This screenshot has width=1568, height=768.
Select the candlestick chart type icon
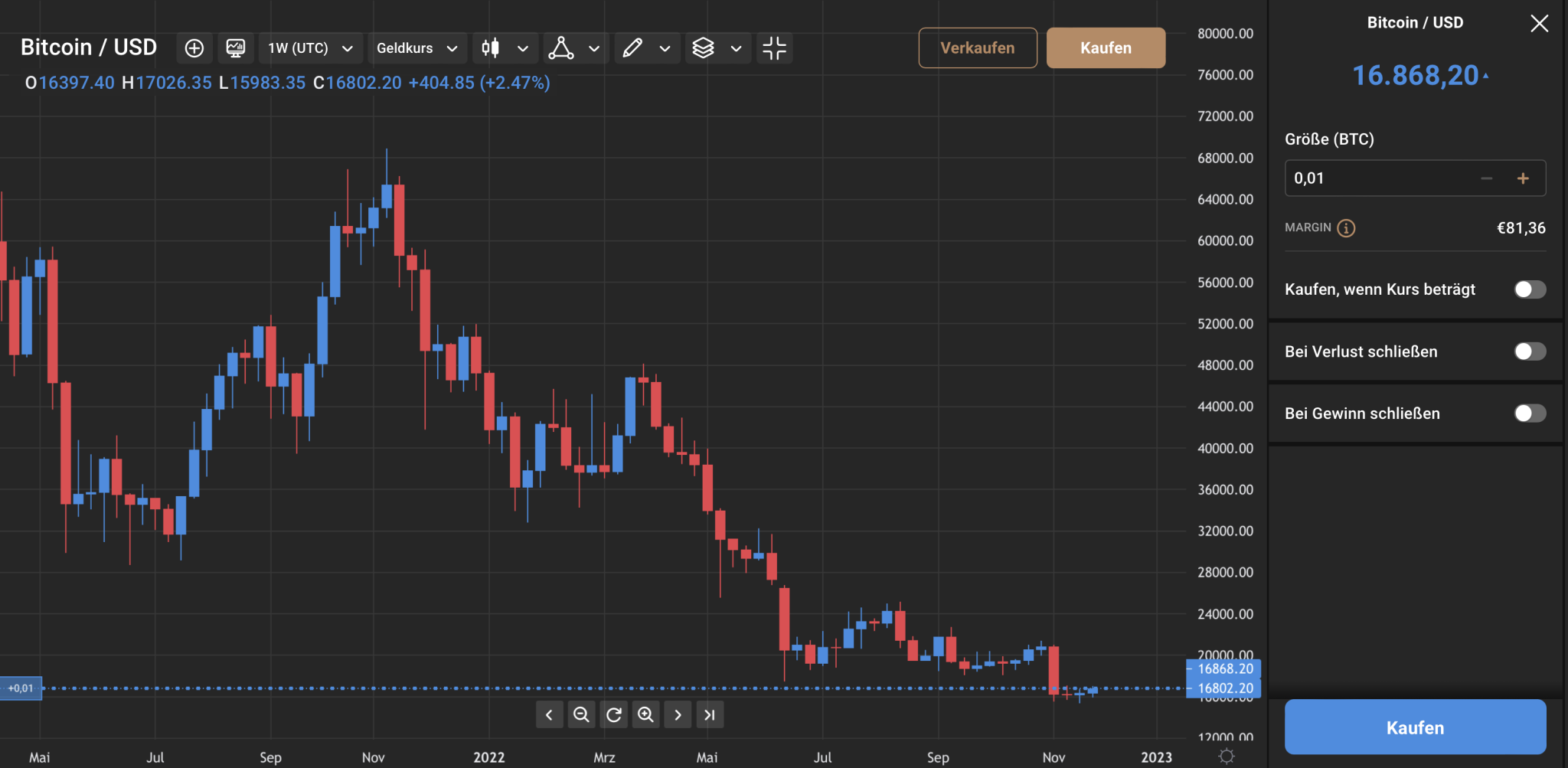tap(491, 48)
